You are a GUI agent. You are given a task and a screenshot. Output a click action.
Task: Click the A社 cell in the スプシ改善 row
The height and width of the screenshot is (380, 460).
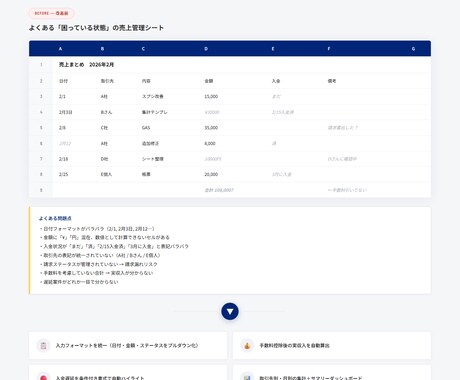click(x=104, y=96)
